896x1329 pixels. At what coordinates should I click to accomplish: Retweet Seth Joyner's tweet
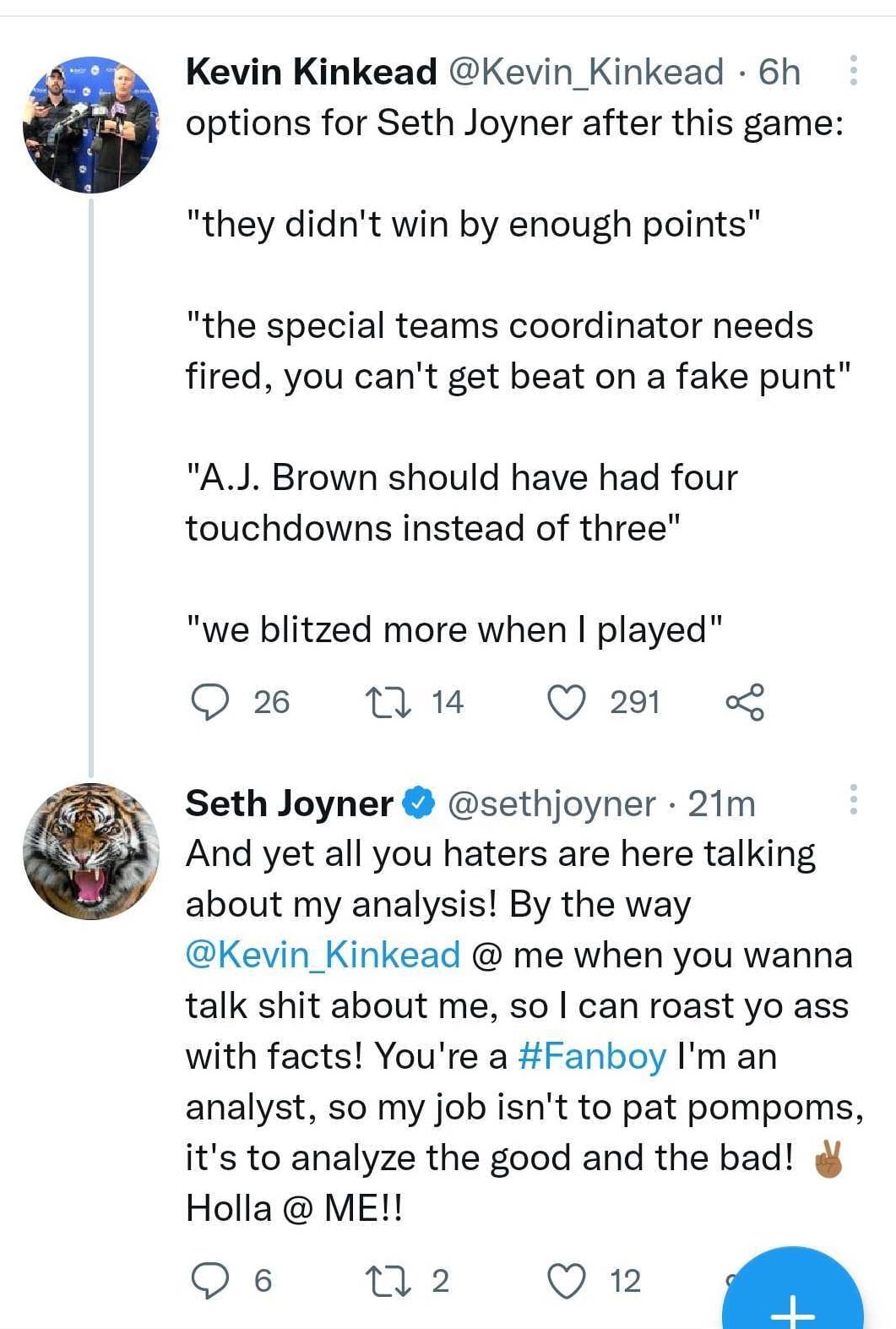388,1281
